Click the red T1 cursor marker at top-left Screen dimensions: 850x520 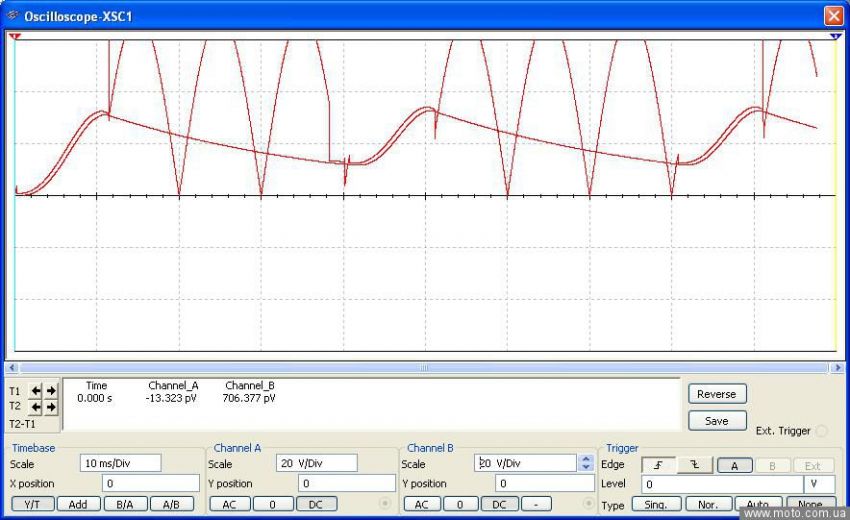14,36
